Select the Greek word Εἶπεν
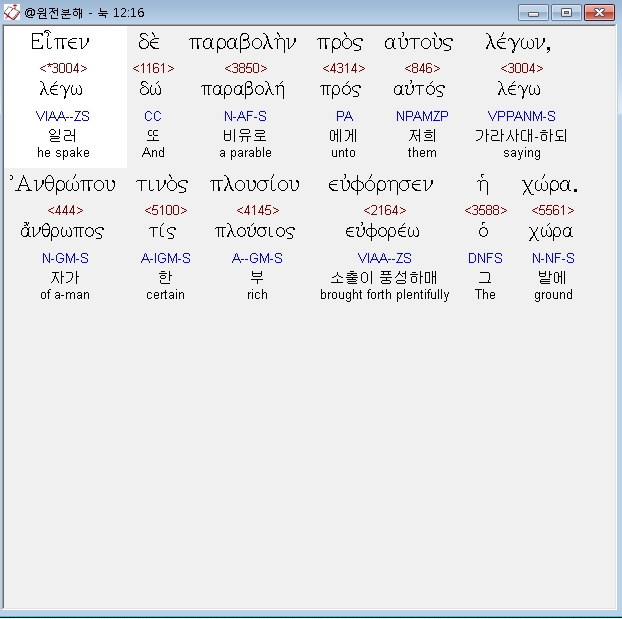Viewport: 622px width, 619px height. tap(60, 41)
